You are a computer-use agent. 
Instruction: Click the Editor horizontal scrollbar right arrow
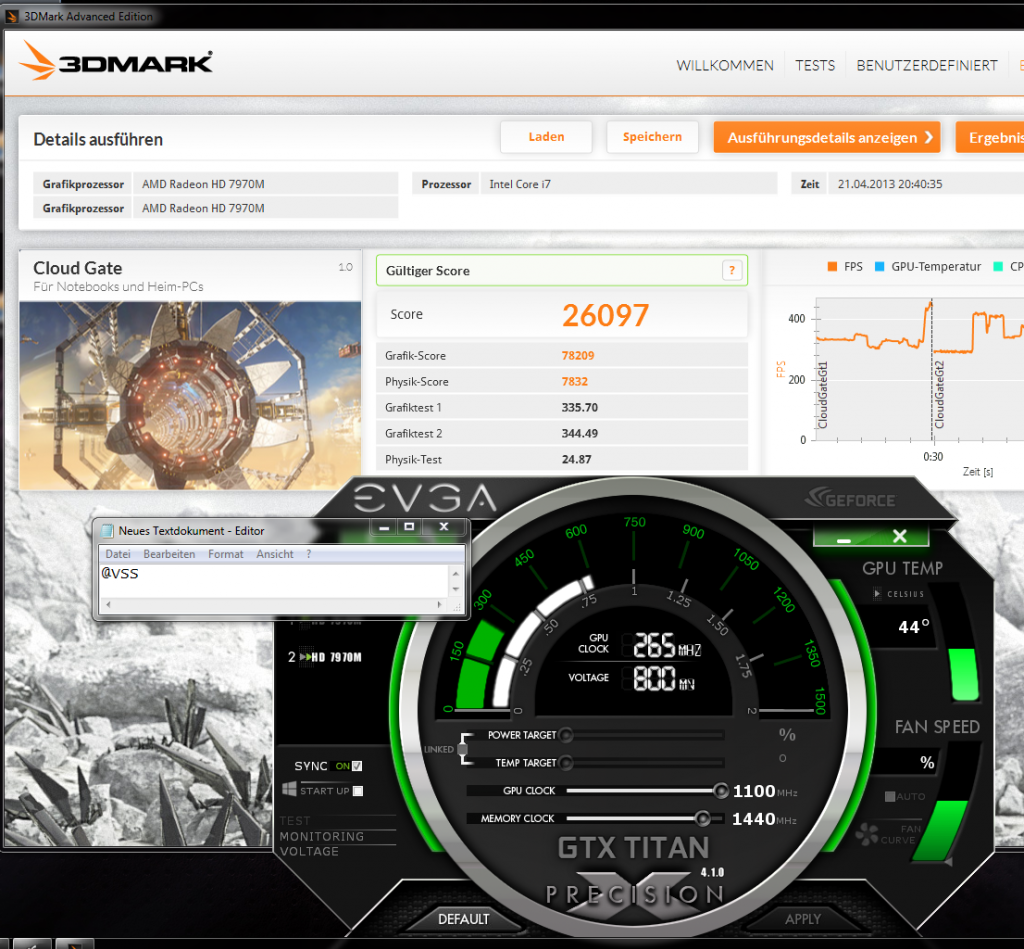[x=440, y=605]
